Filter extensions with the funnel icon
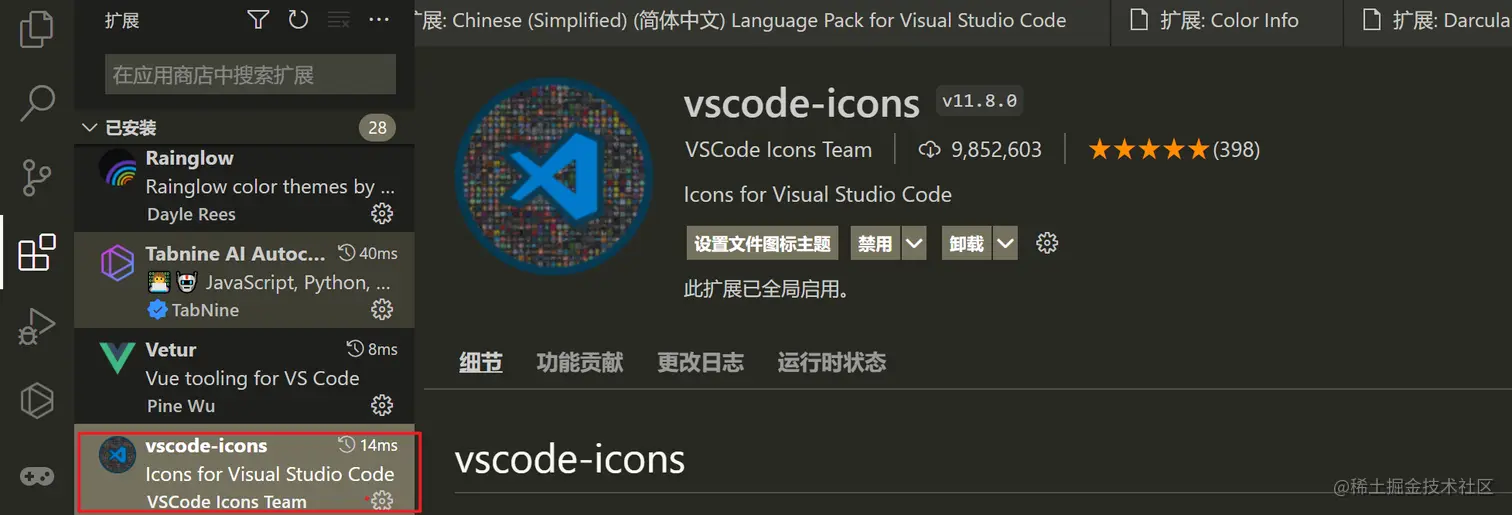Viewport: 1512px width, 515px height. (x=258, y=19)
